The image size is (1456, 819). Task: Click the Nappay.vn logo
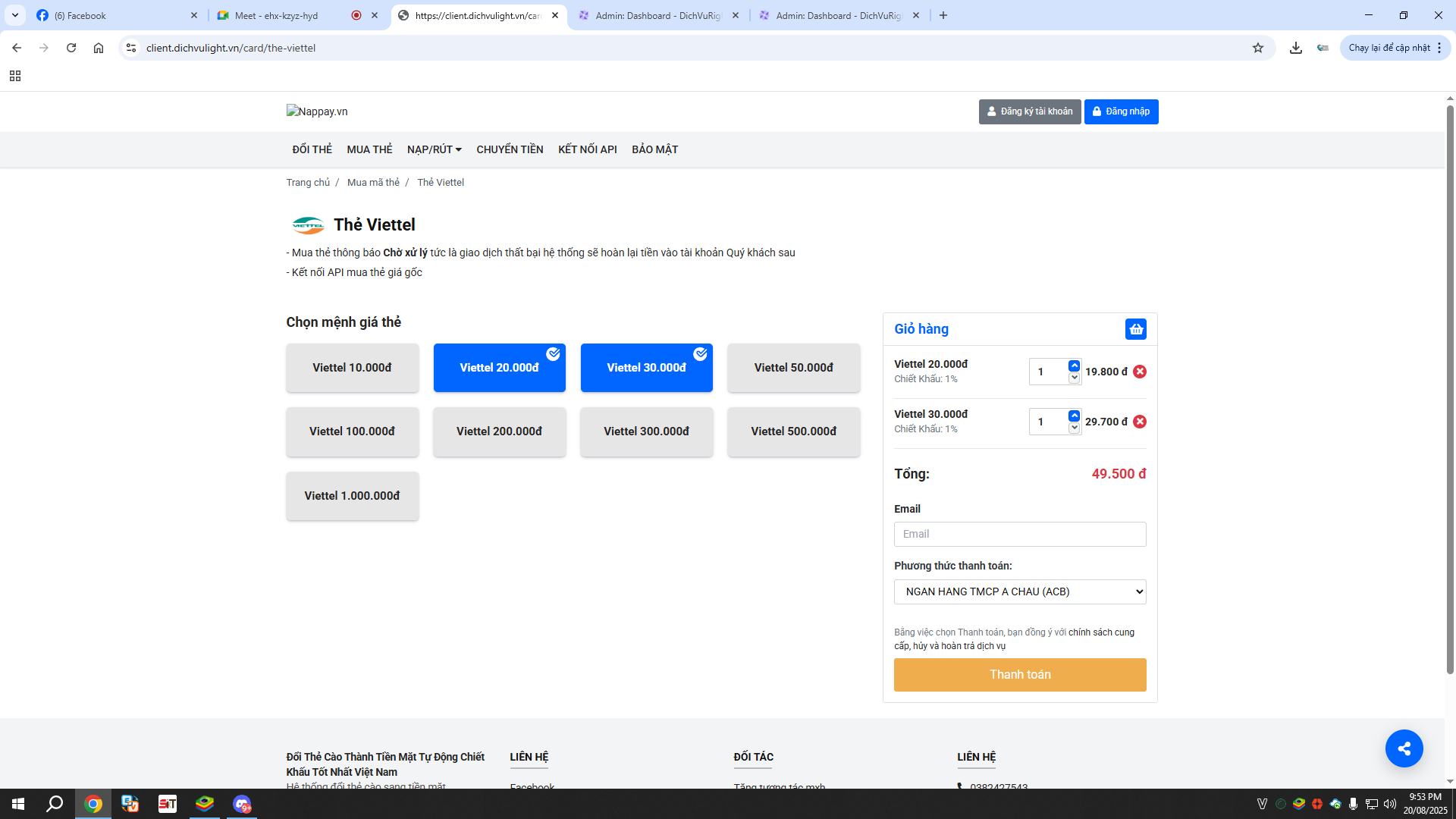[317, 111]
